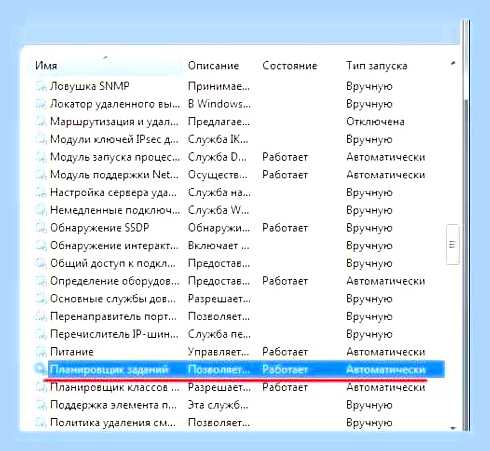The image size is (490, 451).
Task: Click the 'В Windows...' description cell
Action: click(x=219, y=104)
